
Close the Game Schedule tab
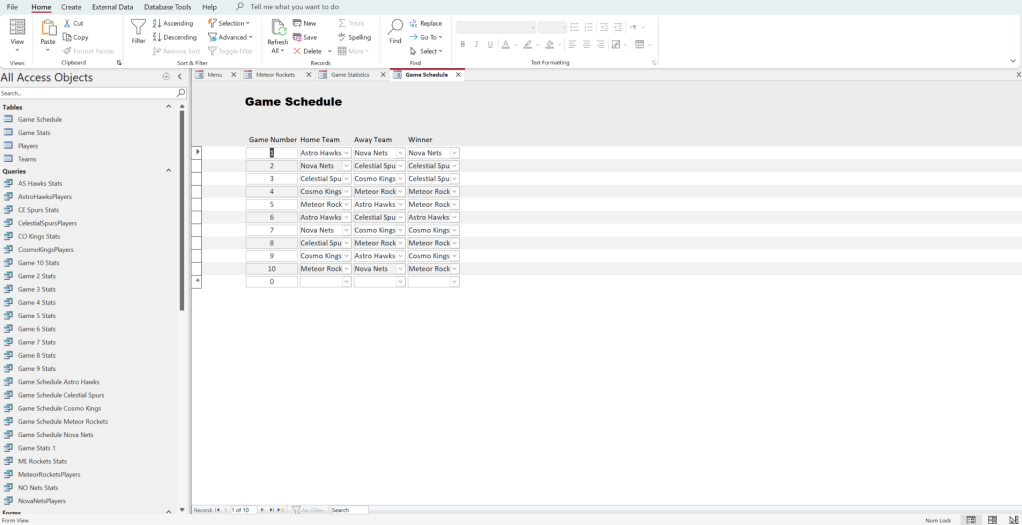point(458,75)
